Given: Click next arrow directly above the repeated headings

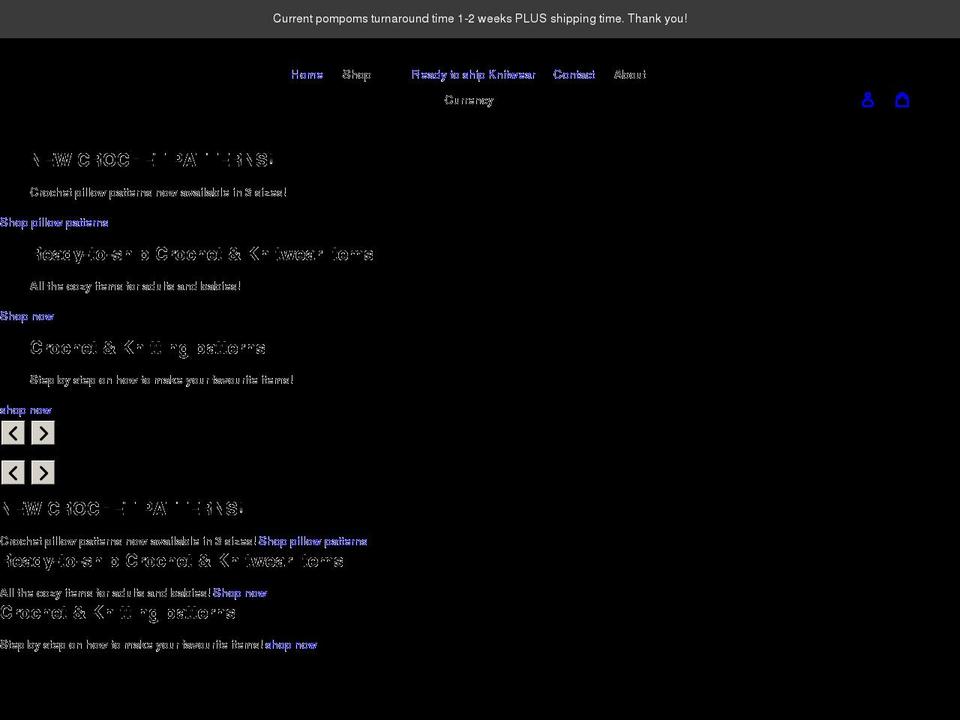Looking at the screenshot, I should 43,472.
